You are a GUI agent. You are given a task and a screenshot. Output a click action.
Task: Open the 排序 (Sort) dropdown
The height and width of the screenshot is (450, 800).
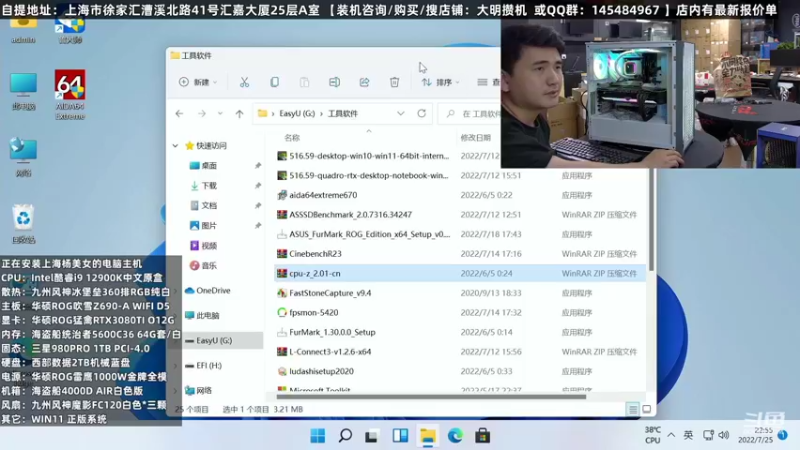point(440,82)
